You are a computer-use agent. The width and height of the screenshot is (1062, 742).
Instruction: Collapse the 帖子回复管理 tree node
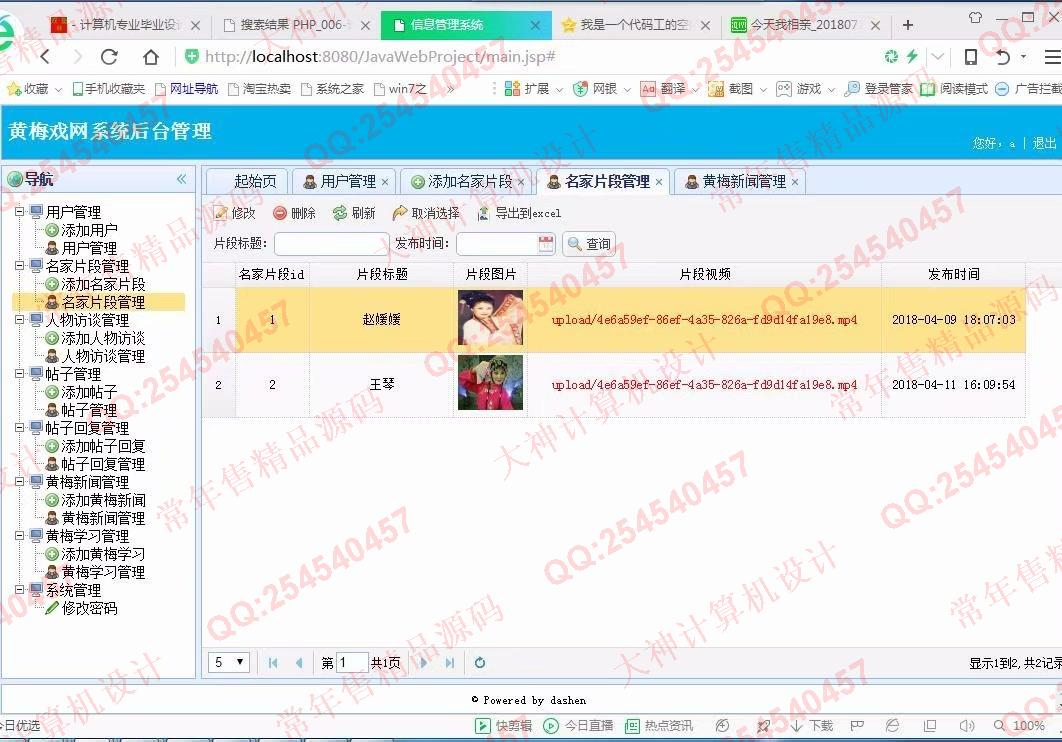(x=20, y=428)
